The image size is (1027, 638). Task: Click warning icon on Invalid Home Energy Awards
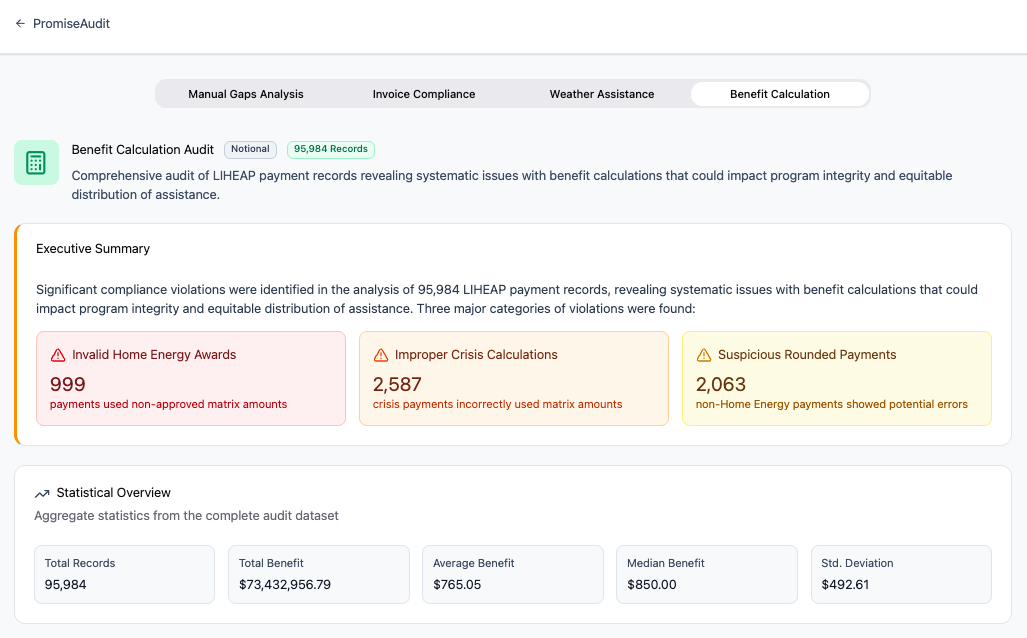click(58, 355)
